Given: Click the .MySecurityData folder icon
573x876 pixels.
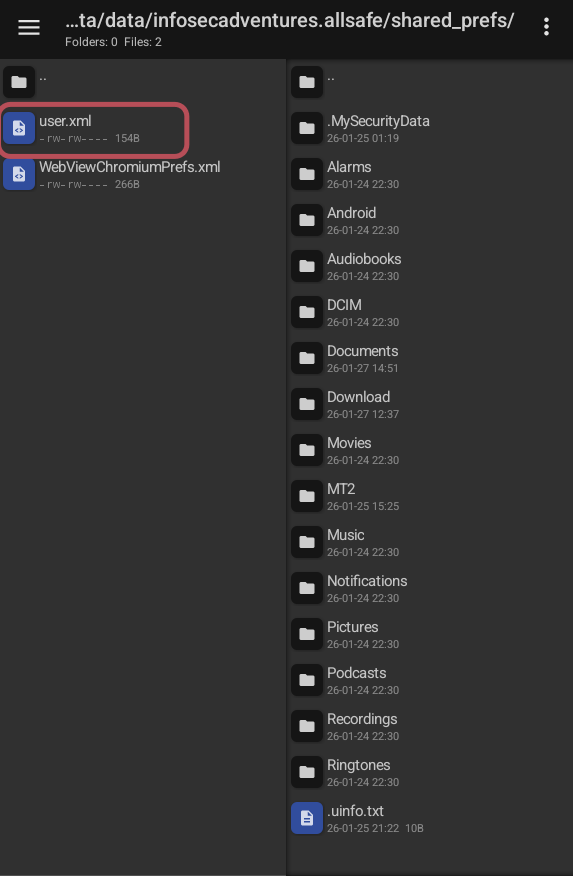Looking at the screenshot, I should (307, 128).
